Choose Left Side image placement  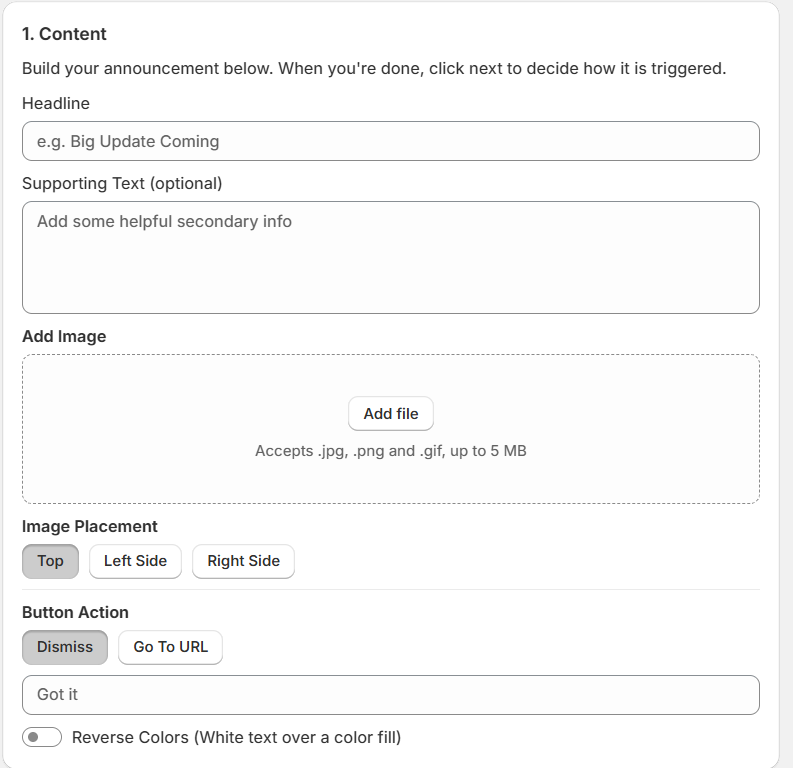point(135,561)
